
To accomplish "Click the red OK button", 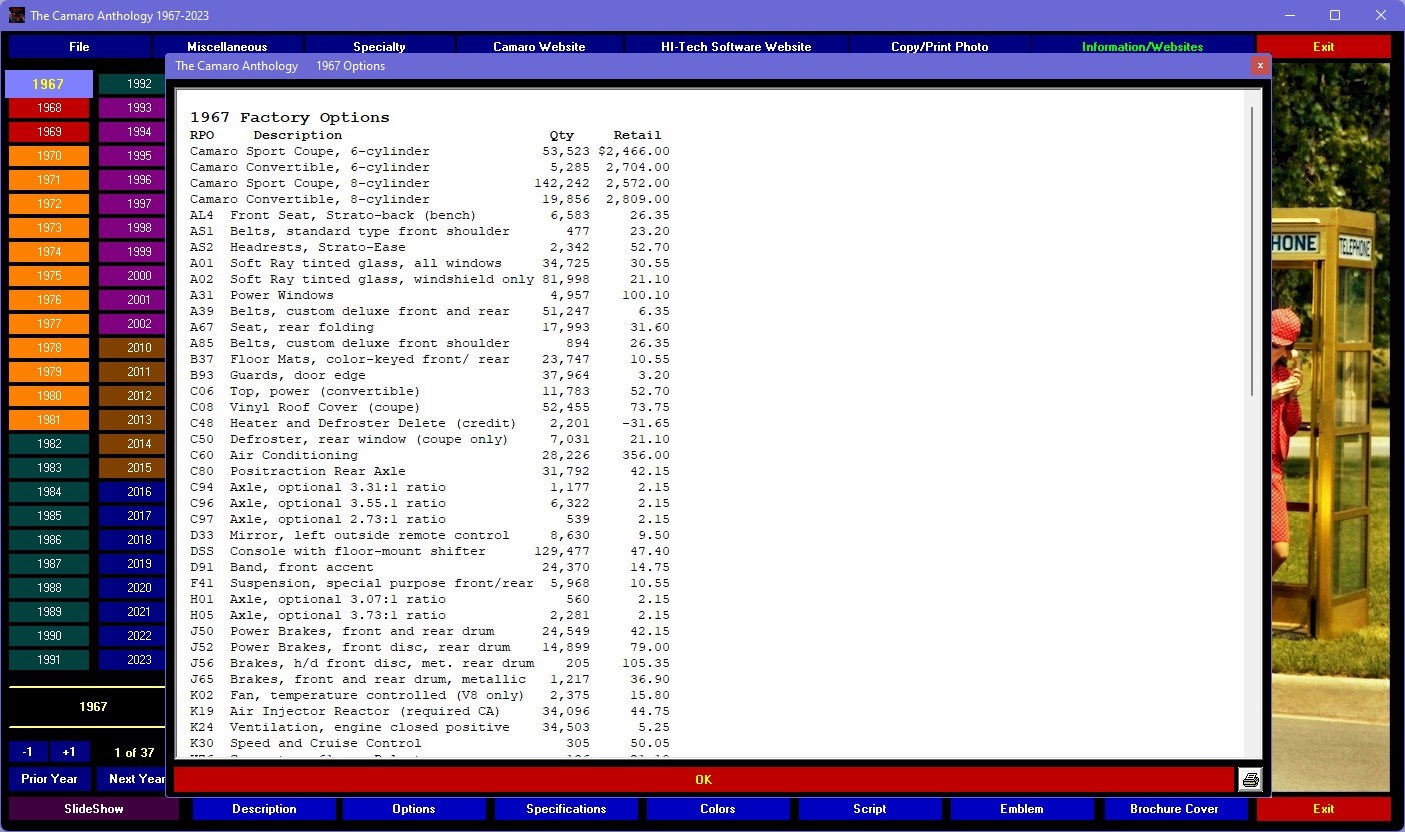I will pos(704,779).
